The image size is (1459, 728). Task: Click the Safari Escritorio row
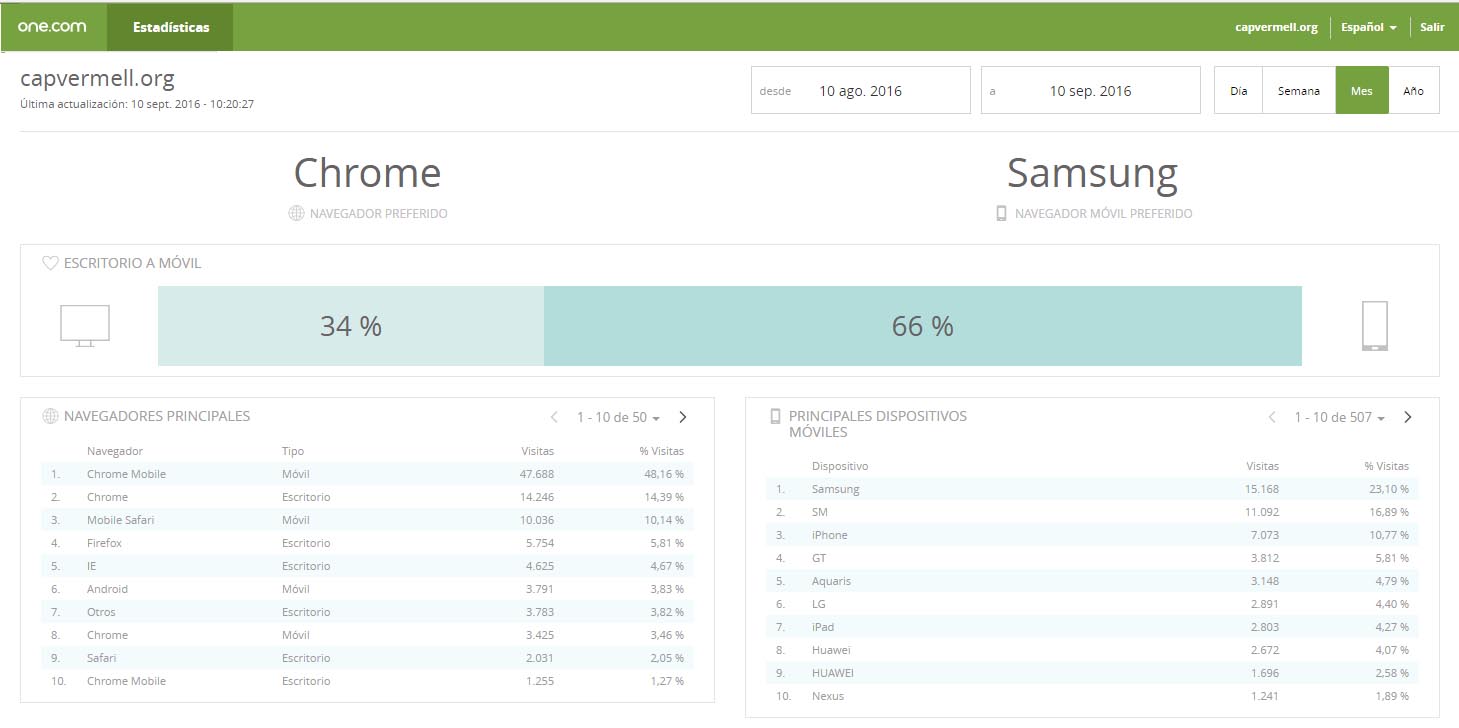367,658
